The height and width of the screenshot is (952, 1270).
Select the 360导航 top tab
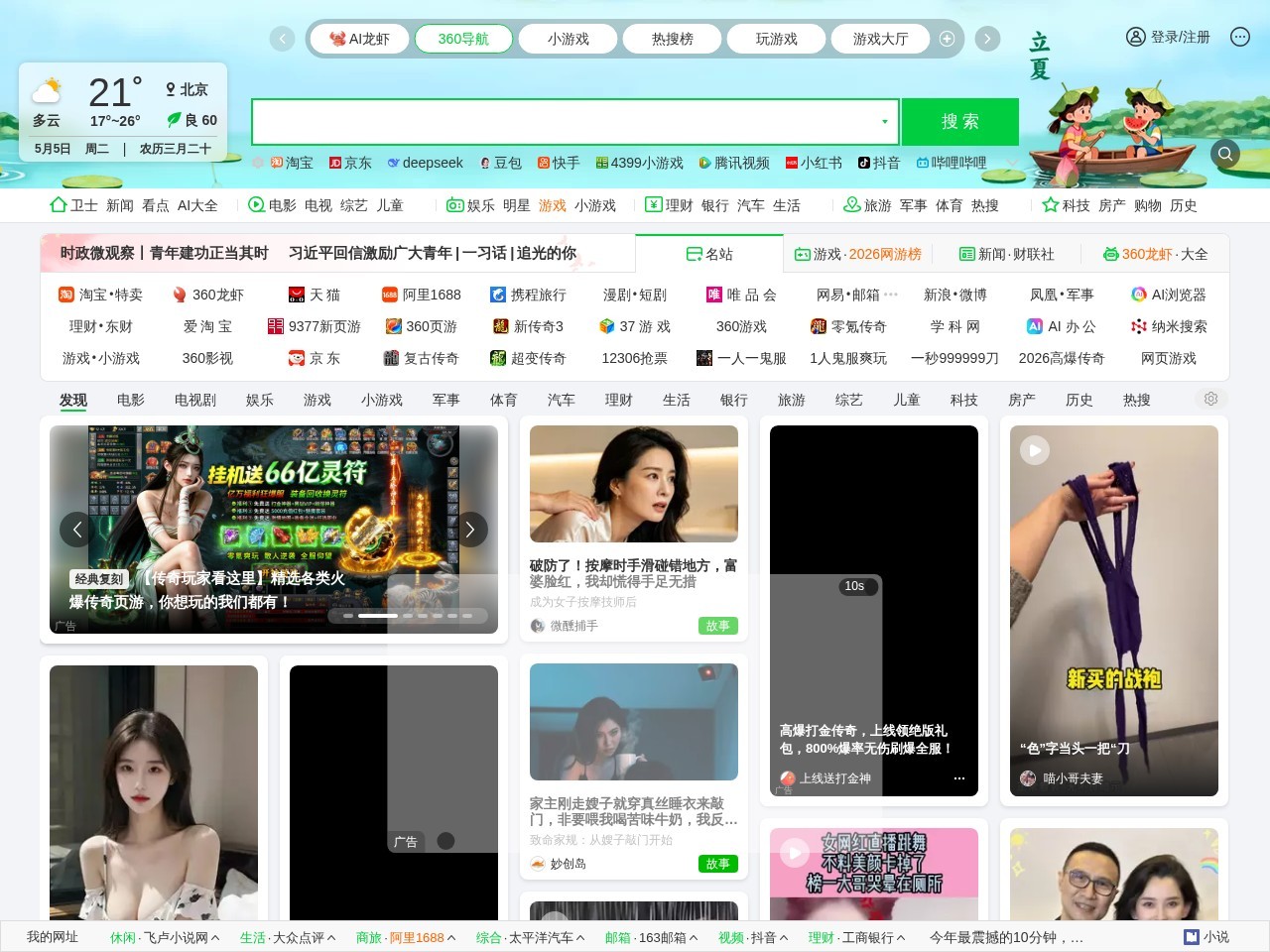coord(463,39)
